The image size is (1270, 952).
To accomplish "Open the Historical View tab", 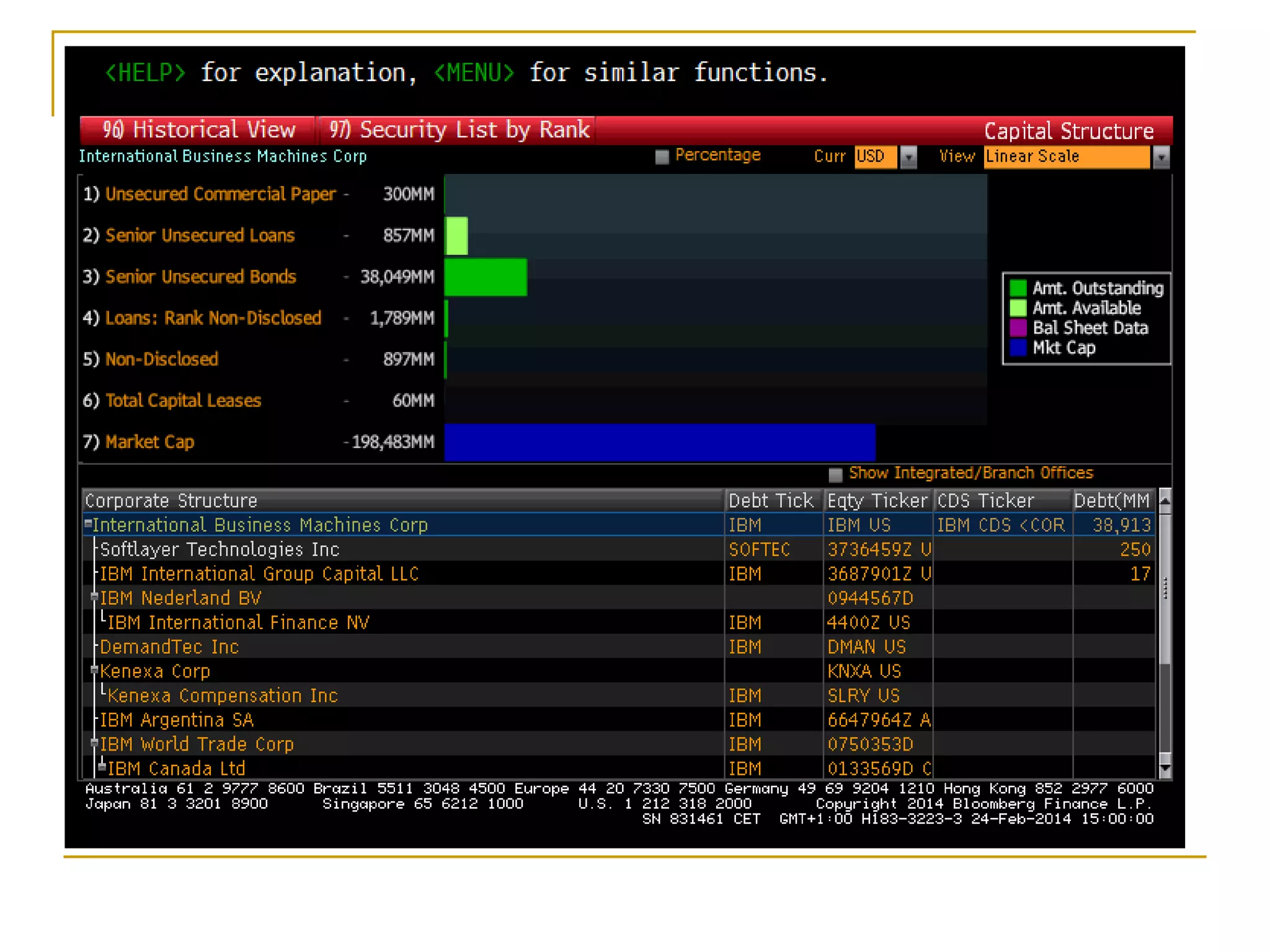I will (x=198, y=130).
